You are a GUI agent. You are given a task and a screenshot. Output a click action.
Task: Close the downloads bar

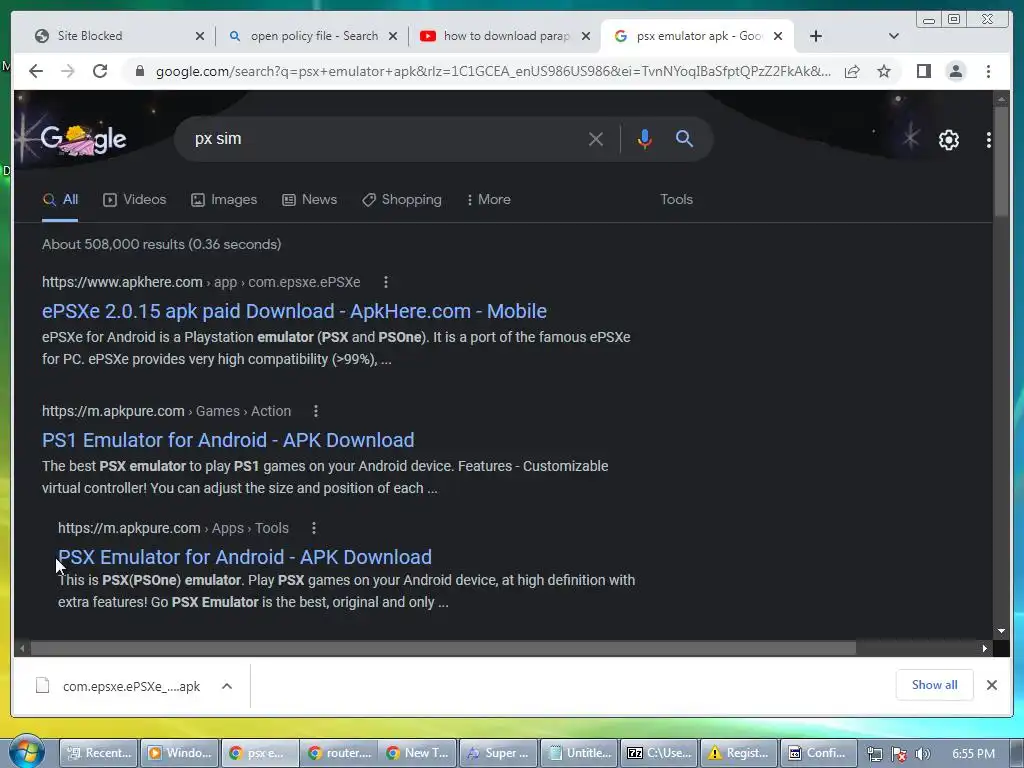coord(991,685)
